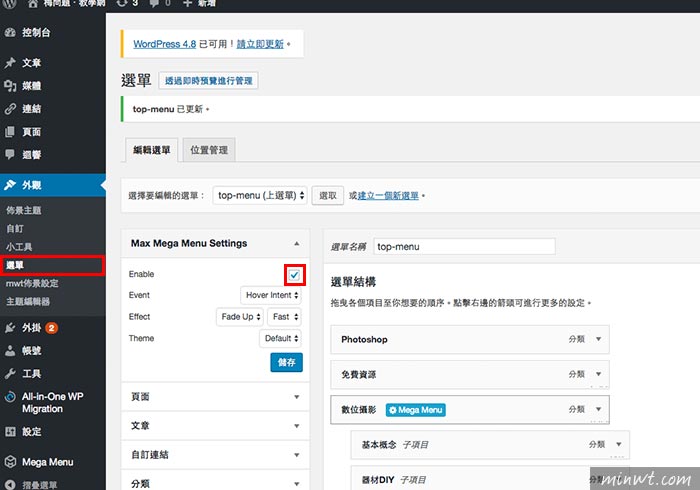The width and height of the screenshot is (700, 490).
Task: Switch to the 編輯選單 tab
Action: click(x=151, y=150)
